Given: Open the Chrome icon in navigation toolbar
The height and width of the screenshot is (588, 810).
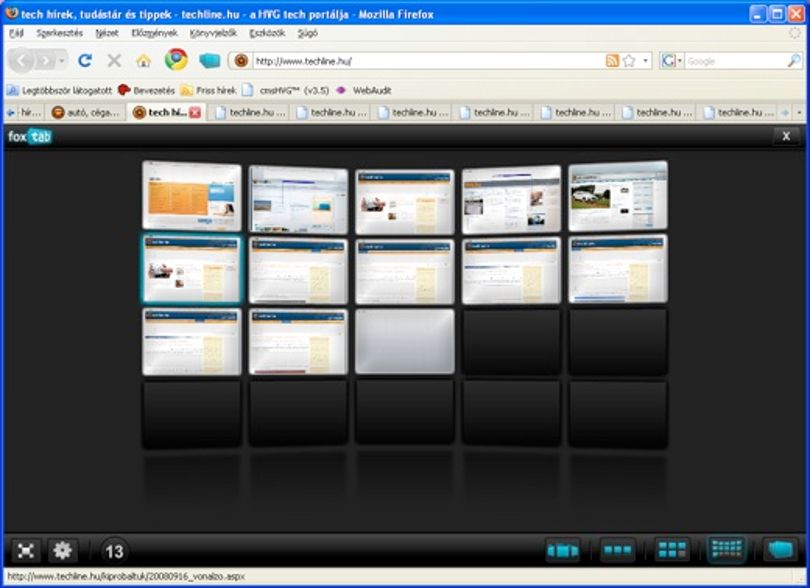Looking at the screenshot, I should point(176,60).
